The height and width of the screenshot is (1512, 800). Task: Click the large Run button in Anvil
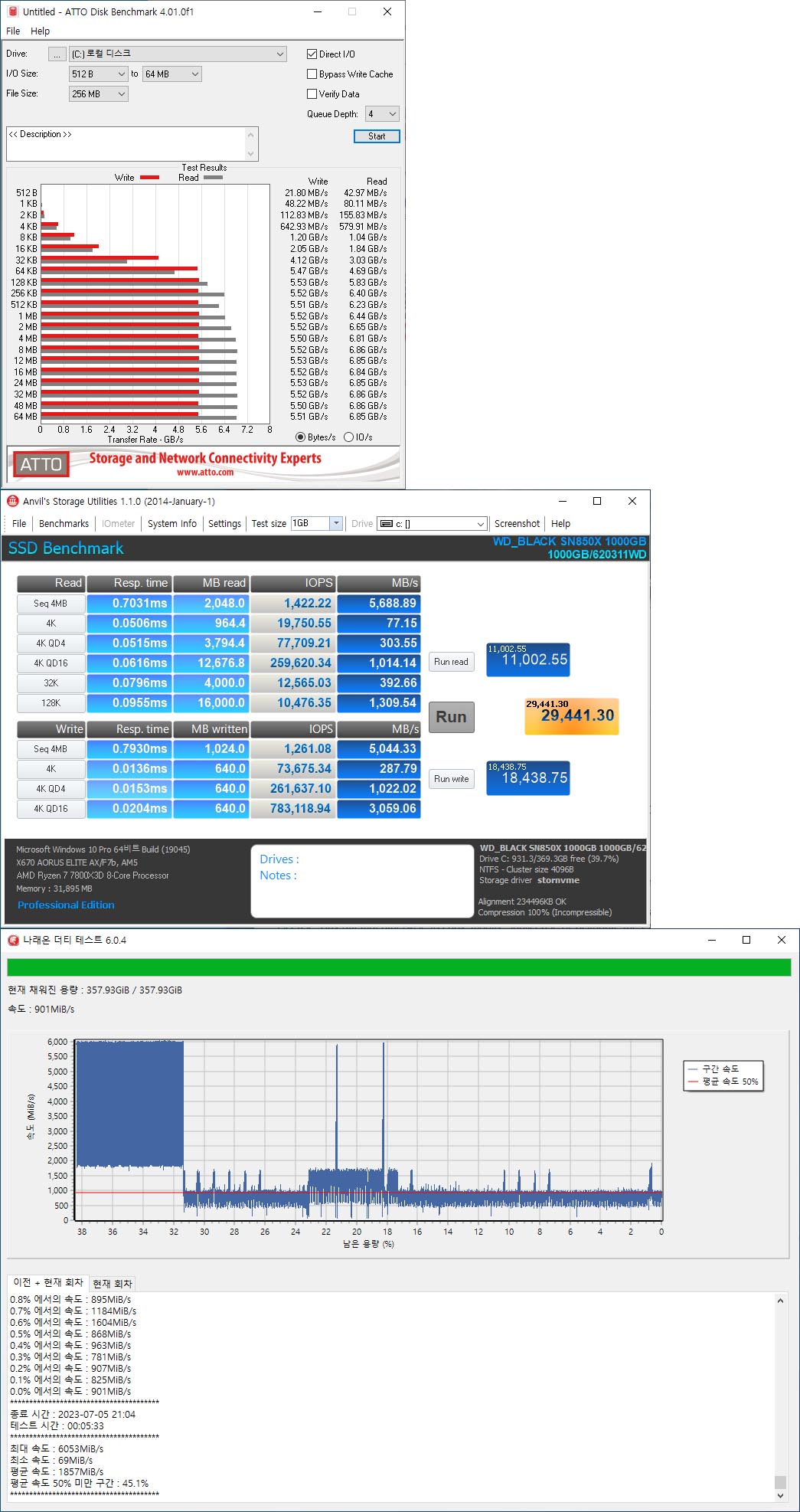451,717
